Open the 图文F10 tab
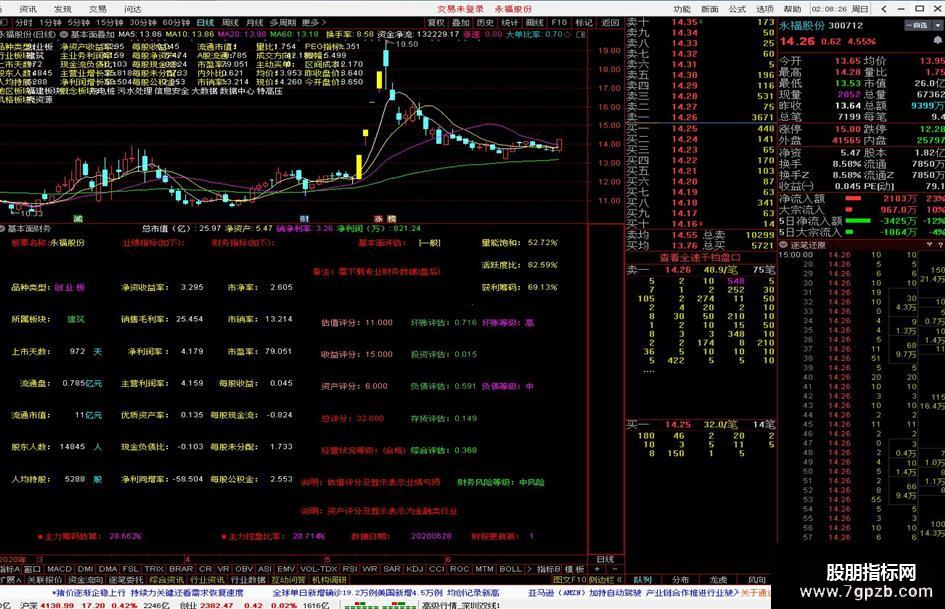Image resolution: width=945 pixels, height=609 pixels. [570, 579]
